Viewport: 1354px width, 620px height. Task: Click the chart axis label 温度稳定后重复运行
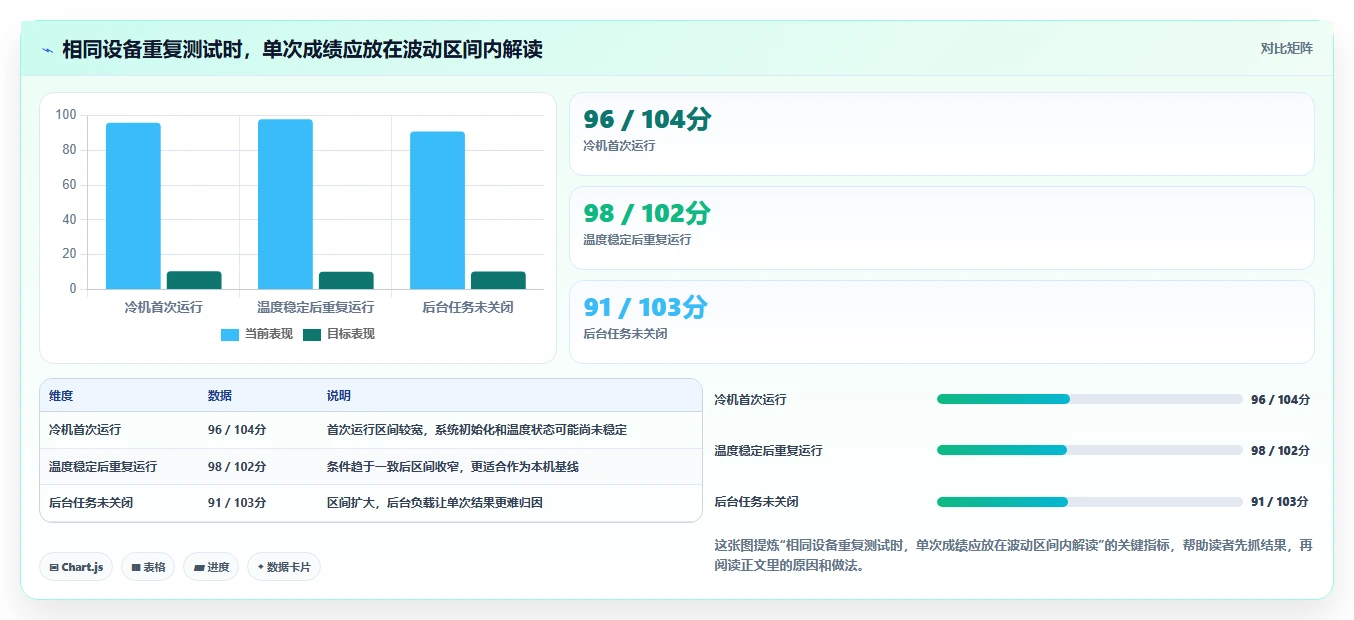coord(315,307)
